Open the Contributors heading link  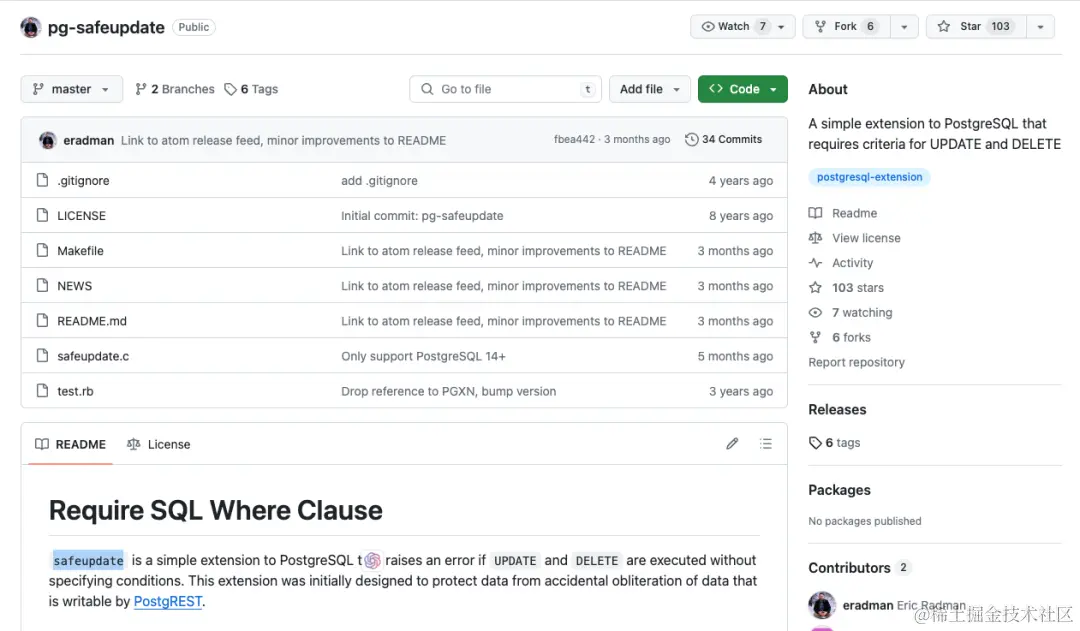859,568
